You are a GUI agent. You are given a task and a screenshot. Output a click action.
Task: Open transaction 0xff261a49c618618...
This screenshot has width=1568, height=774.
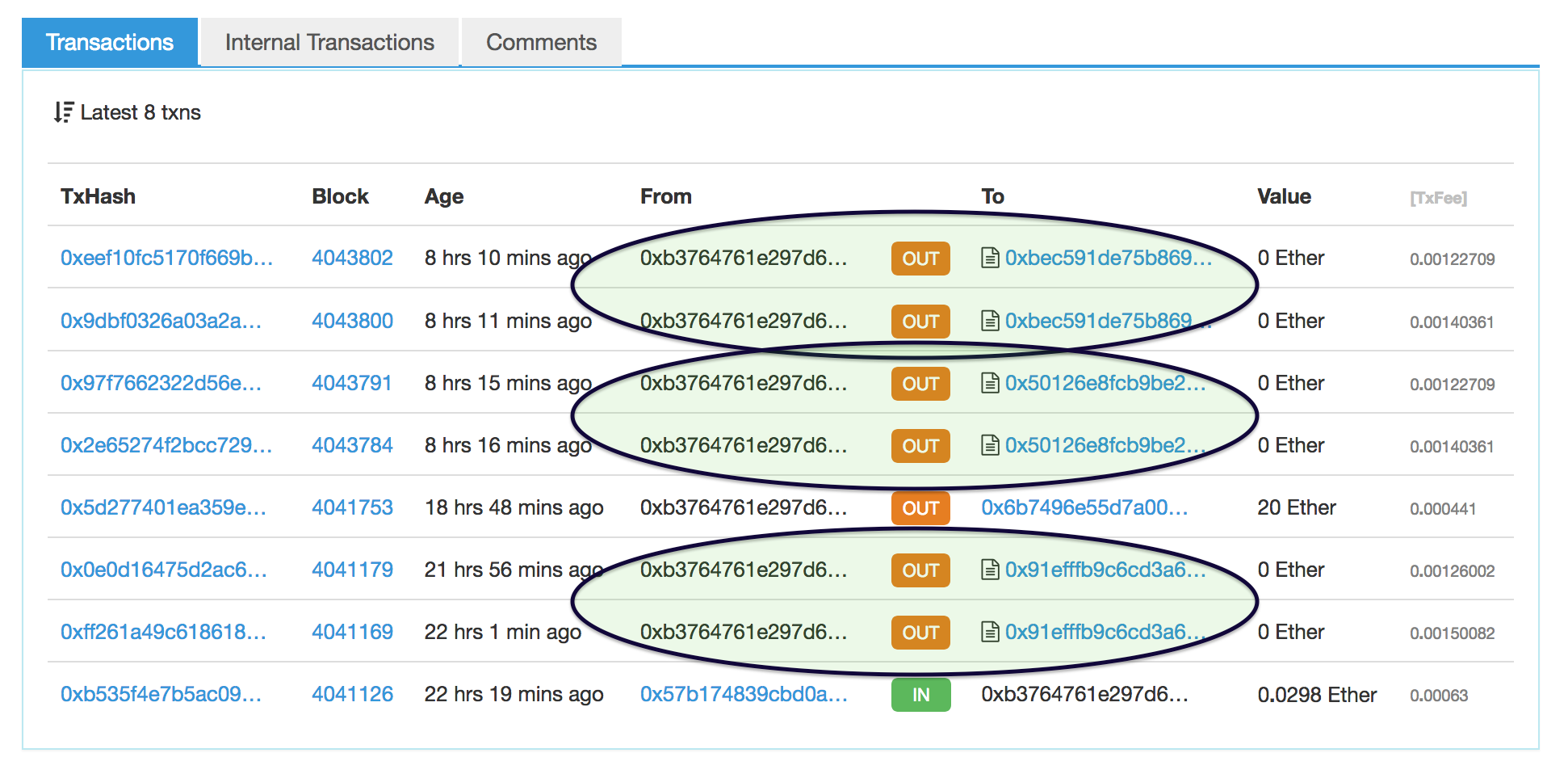click(164, 632)
